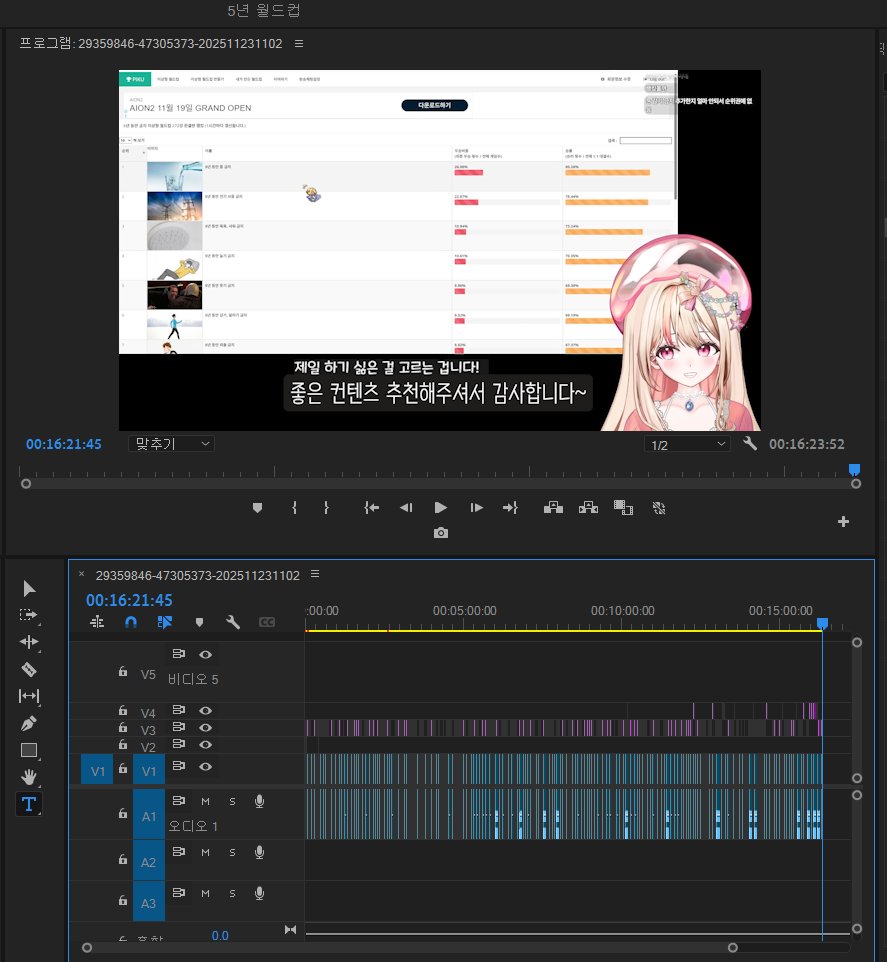Mark In point in Program monitor
Viewport: 887px width, 962px height.
click(294, 507)
